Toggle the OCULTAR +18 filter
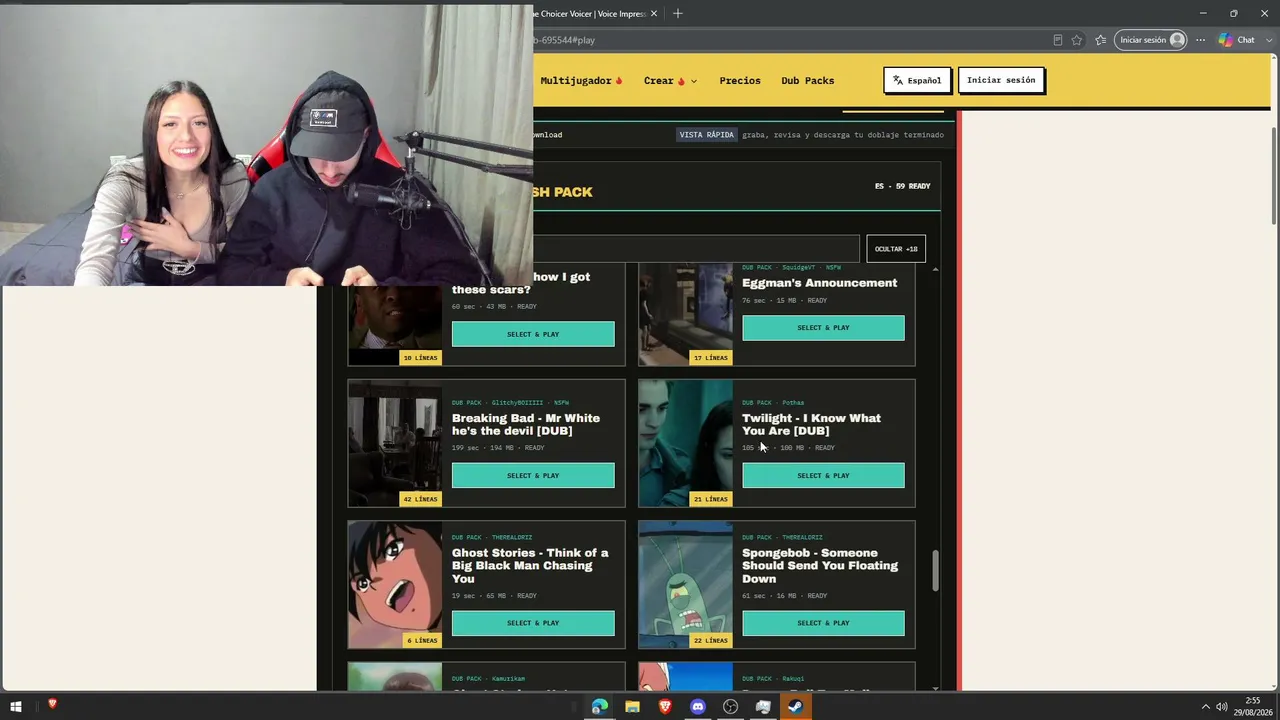 896,249
